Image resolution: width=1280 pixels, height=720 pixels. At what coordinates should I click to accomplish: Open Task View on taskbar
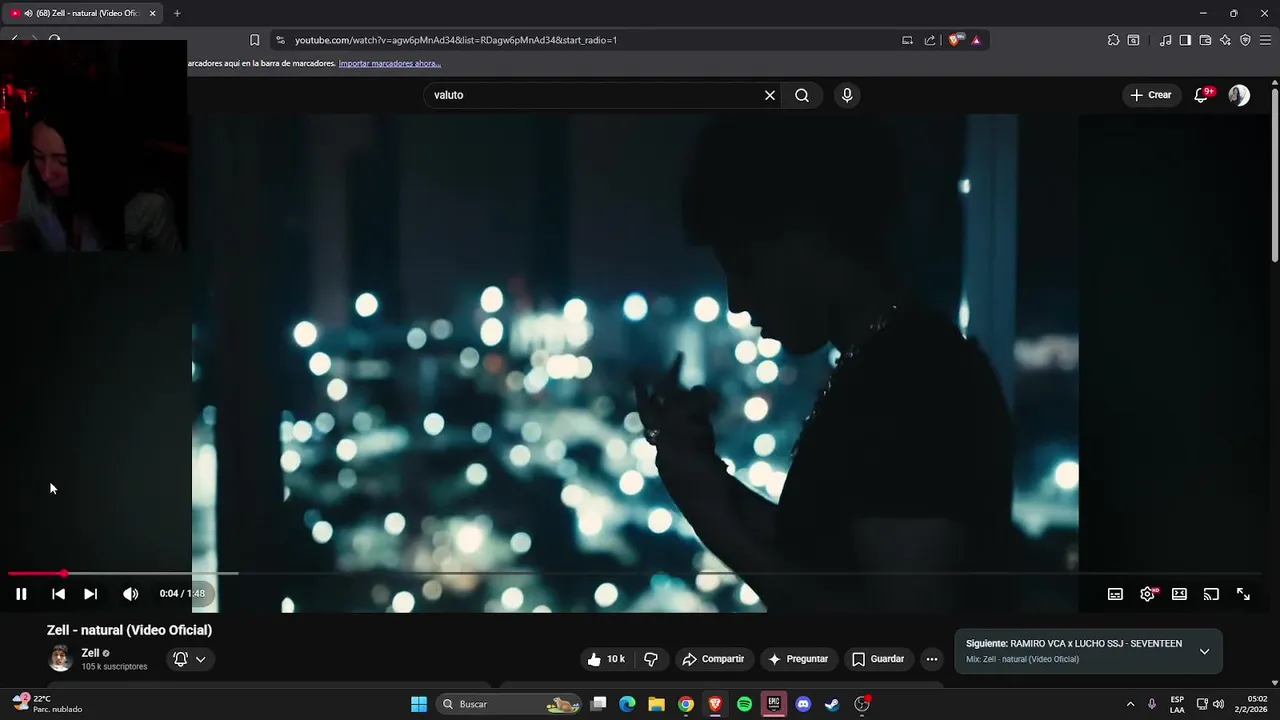click(598, 704)
